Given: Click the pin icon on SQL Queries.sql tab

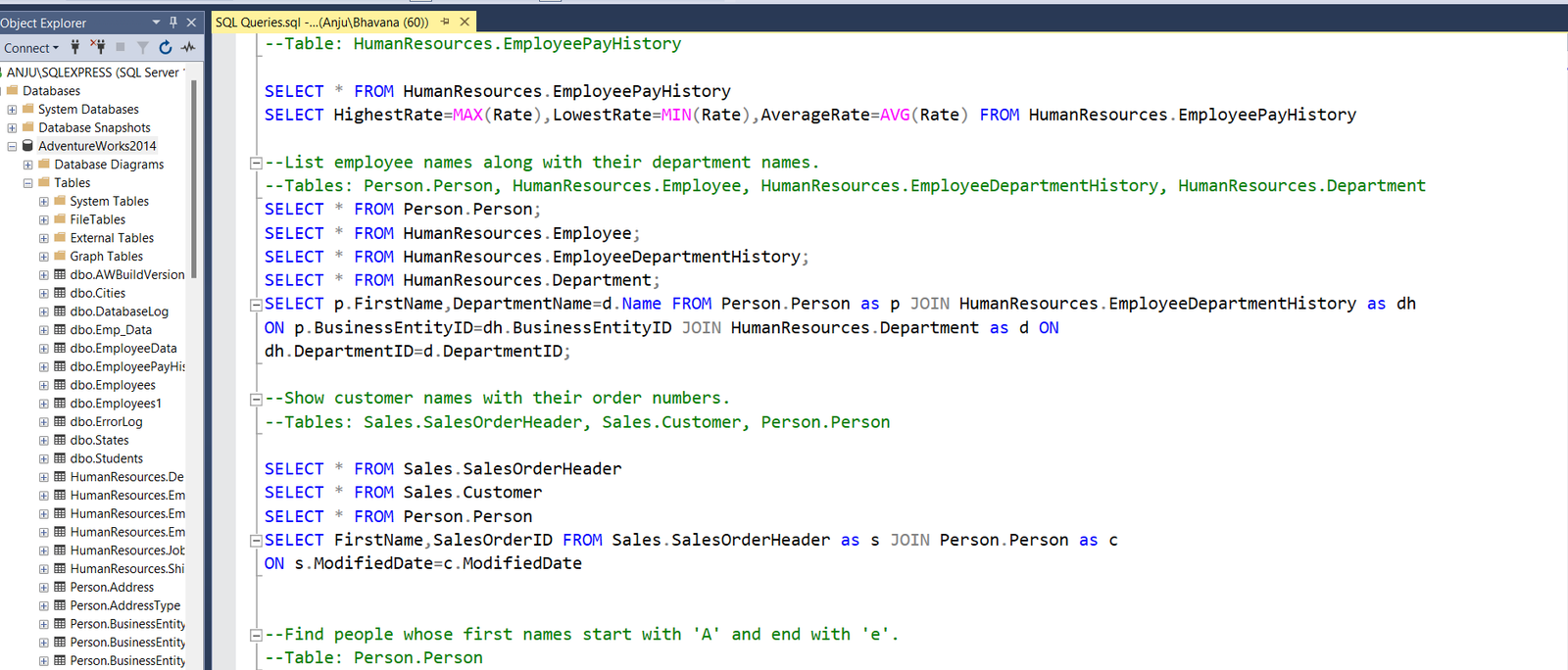Looking at the screenshot, I should coord(446,22).
